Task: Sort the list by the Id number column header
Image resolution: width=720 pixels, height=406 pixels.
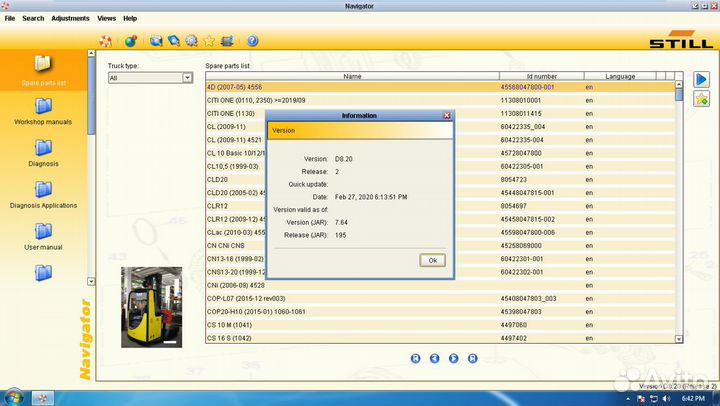Action: [541, 76]
